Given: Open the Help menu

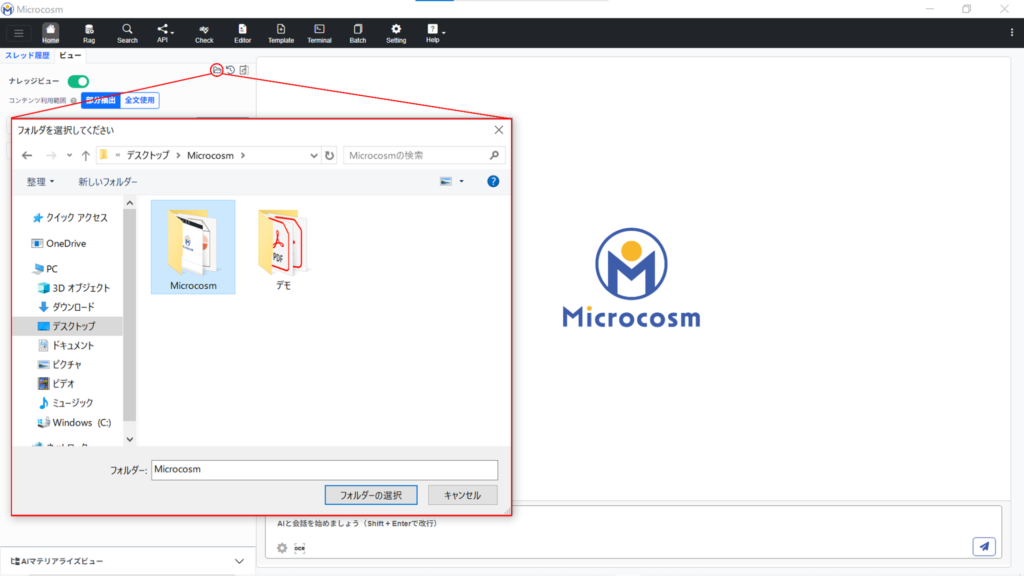Looking at the screenshot, I should (434, 33).
